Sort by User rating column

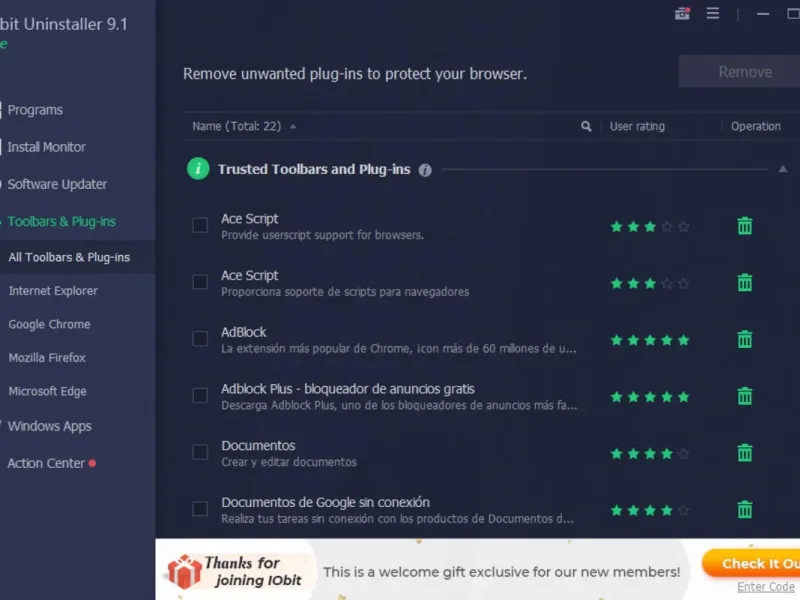(x=637, y=126)
